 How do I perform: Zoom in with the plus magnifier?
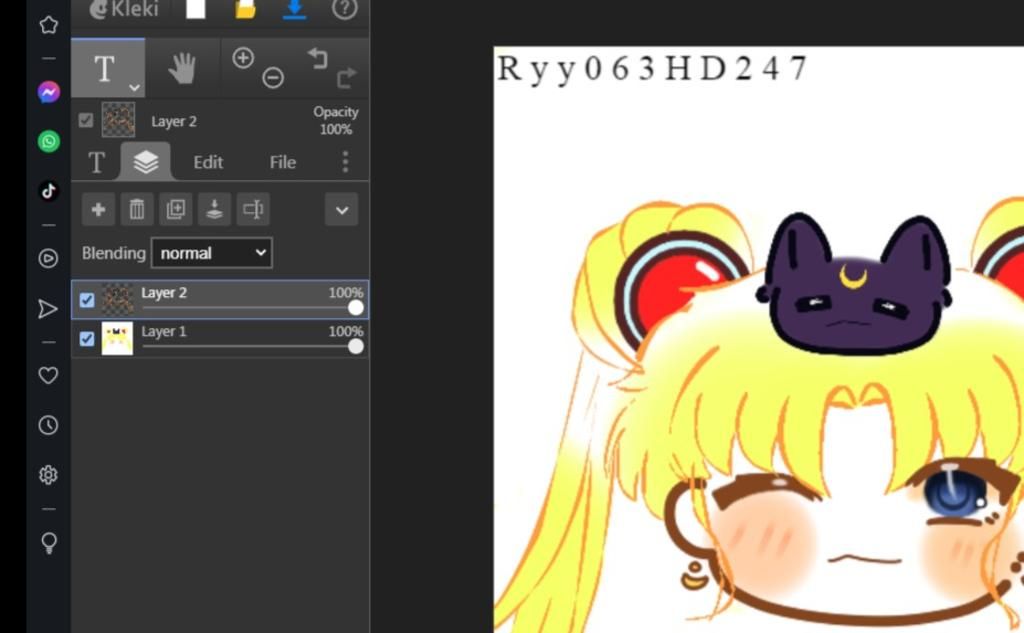(243, 58)
